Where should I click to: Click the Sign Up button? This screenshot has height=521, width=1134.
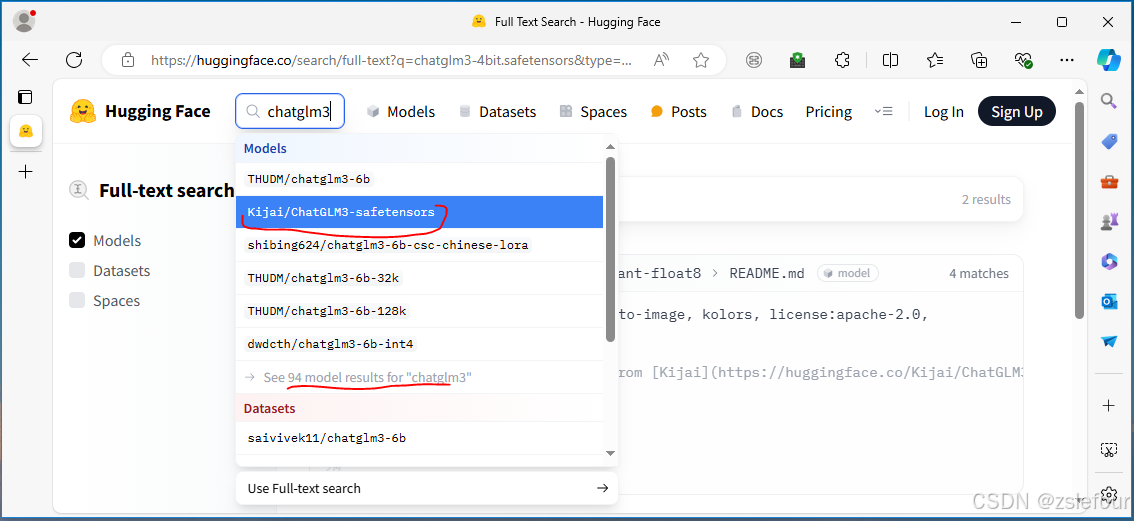click(1017, 111)
